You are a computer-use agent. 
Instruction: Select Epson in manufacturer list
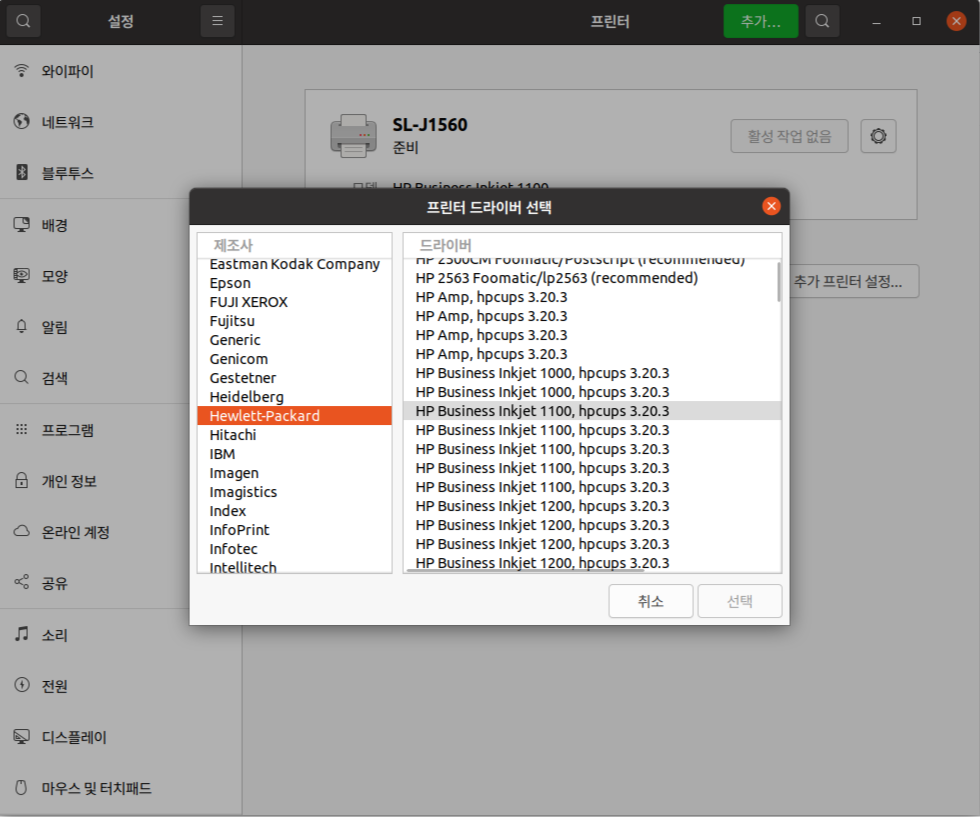click(294, 283)
